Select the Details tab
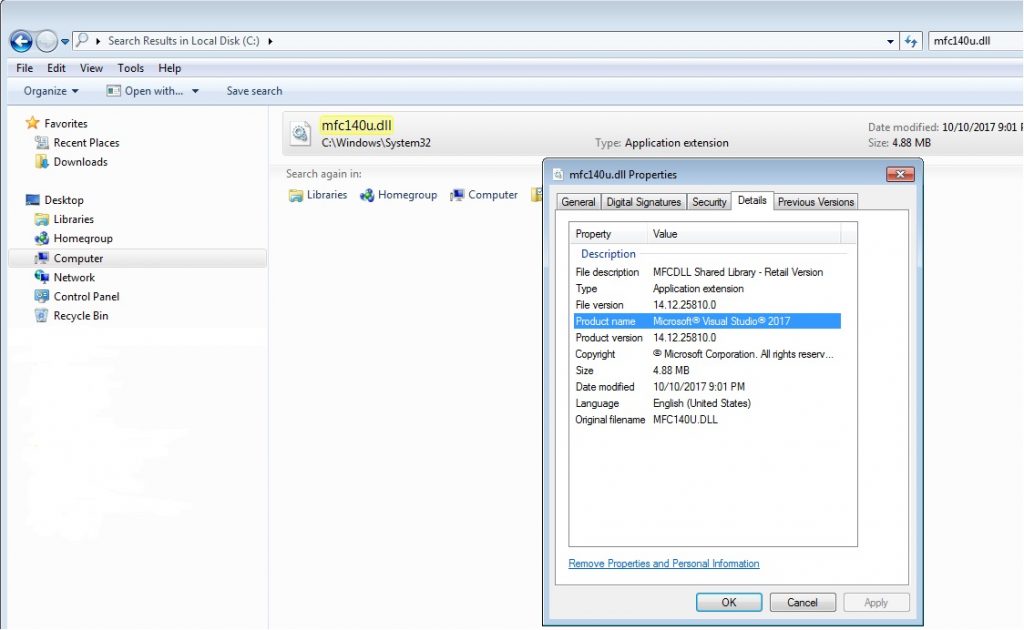The image size is (1024, 630). (x=752, y=200)
